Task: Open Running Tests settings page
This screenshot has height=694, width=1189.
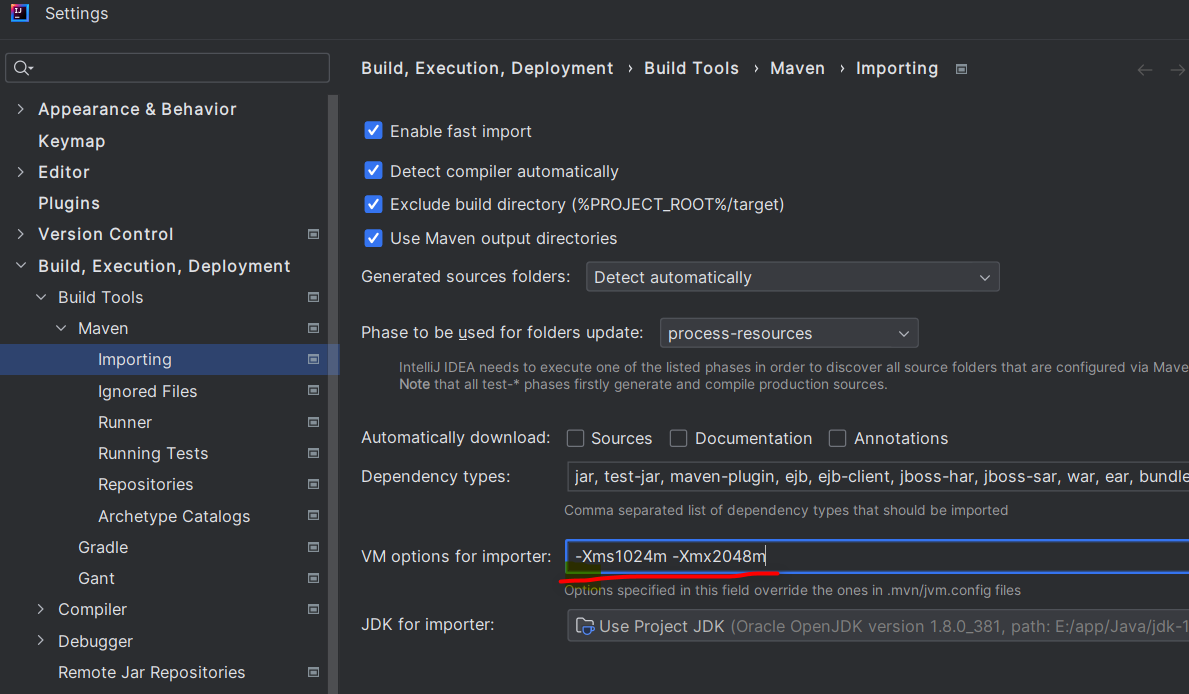Action: pos(152,454)
